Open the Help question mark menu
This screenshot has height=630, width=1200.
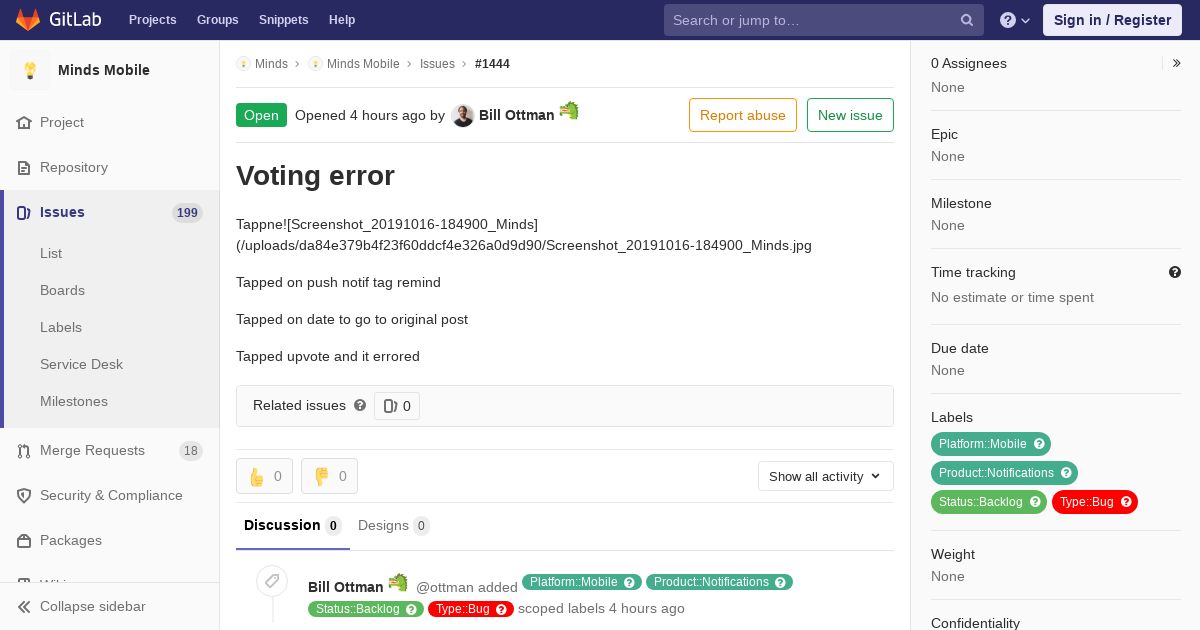coord(1015,20)
